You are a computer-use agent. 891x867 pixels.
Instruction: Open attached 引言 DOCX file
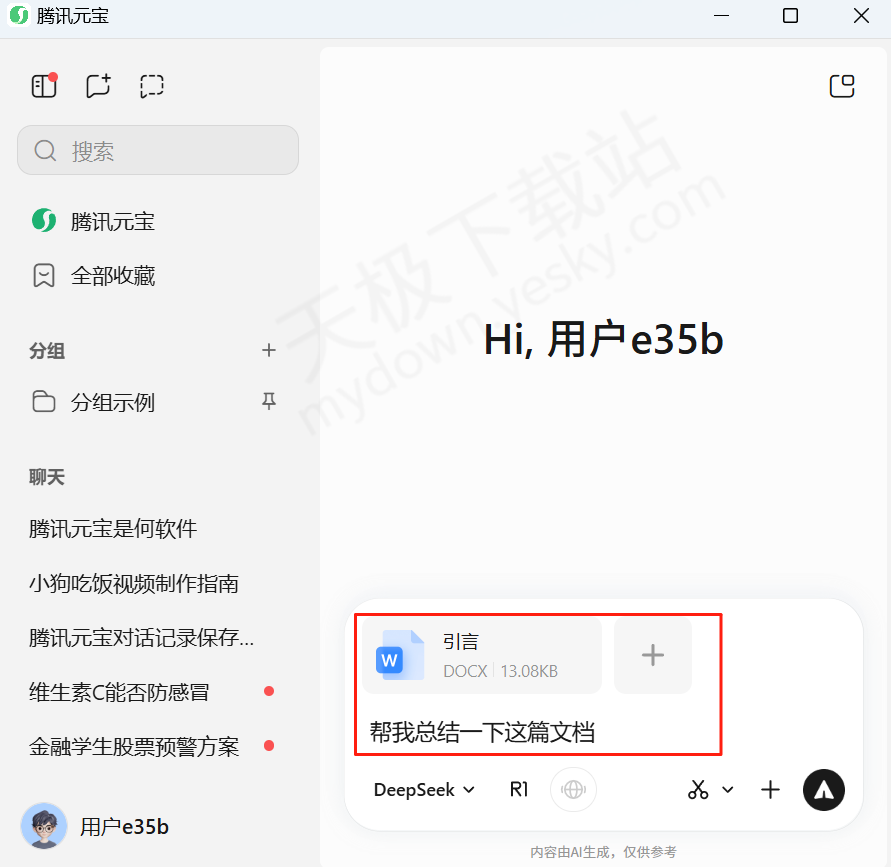(x=482, y=656)
